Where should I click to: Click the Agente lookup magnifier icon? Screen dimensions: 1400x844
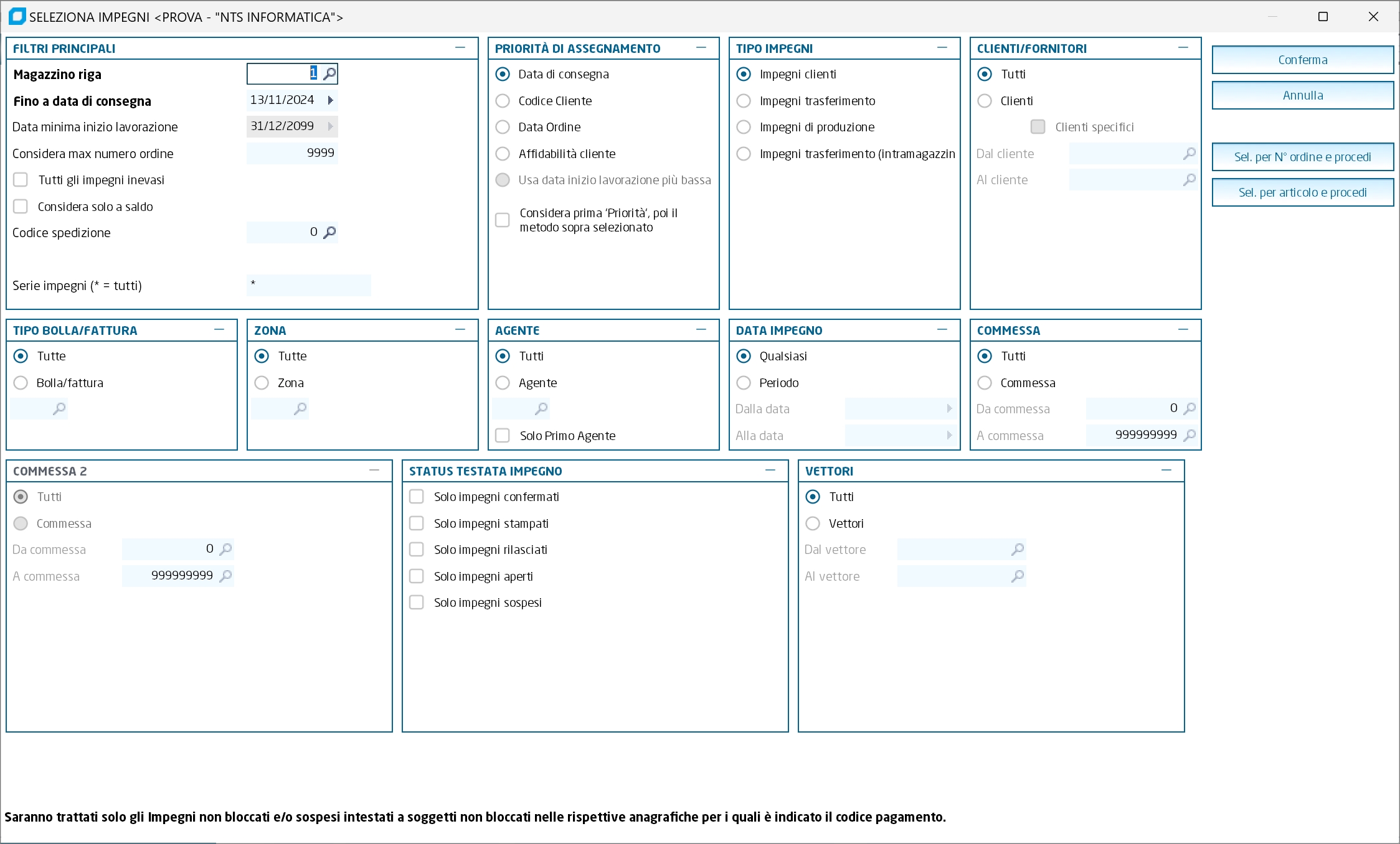point(541,409)
